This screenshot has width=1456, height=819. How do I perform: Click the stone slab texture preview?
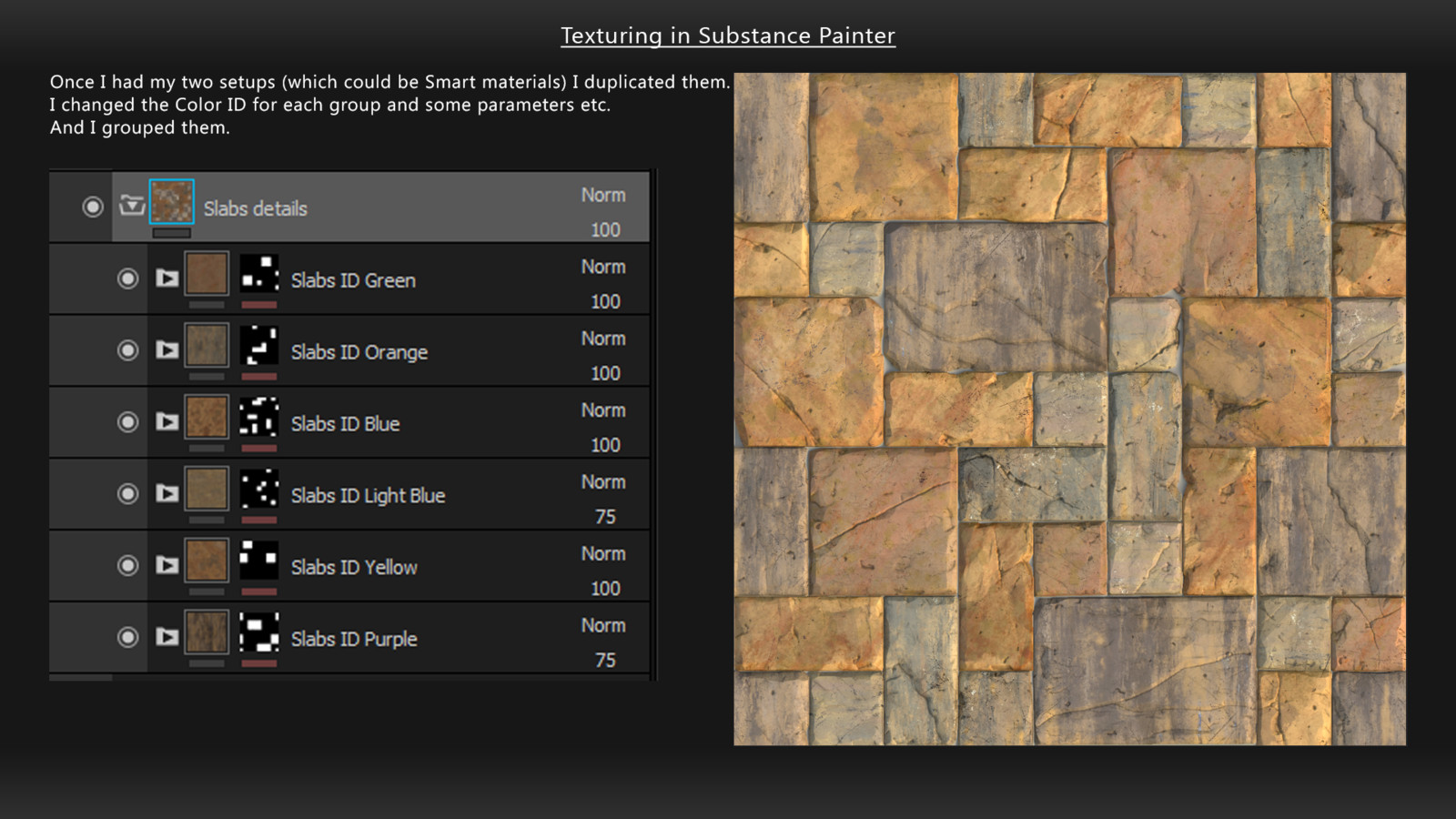coord(1070,409)
